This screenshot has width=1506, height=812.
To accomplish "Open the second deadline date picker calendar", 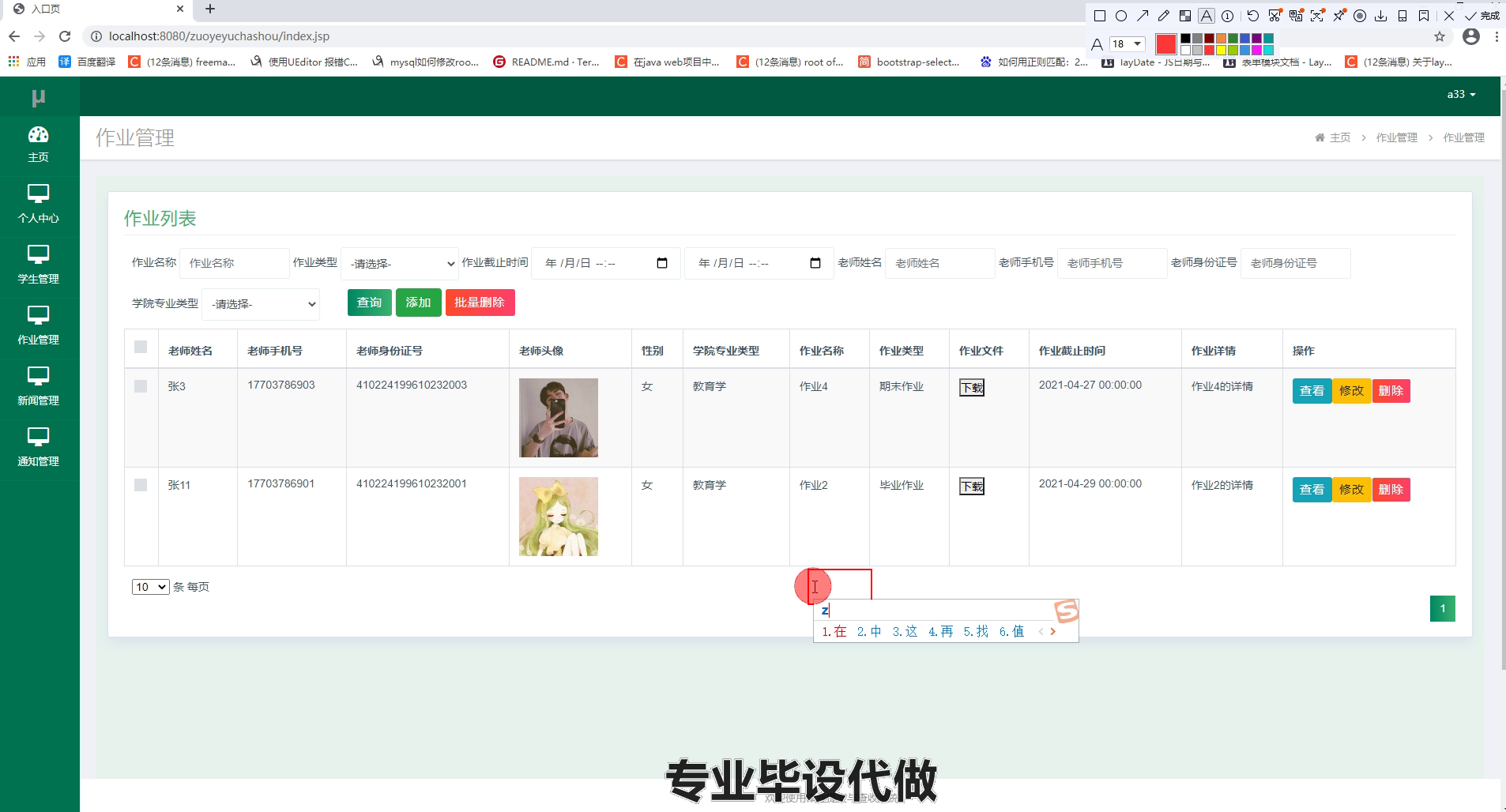I will (x=815, y=263).
